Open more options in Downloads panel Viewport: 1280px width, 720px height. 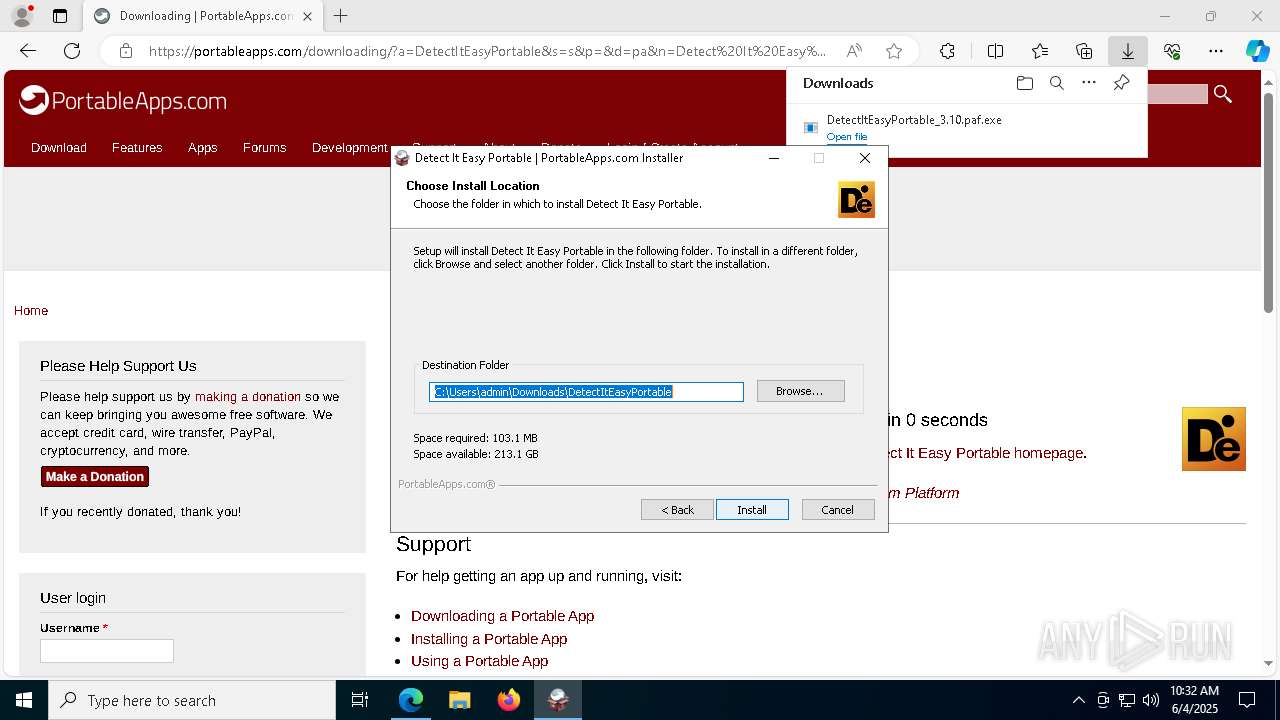1089,83
